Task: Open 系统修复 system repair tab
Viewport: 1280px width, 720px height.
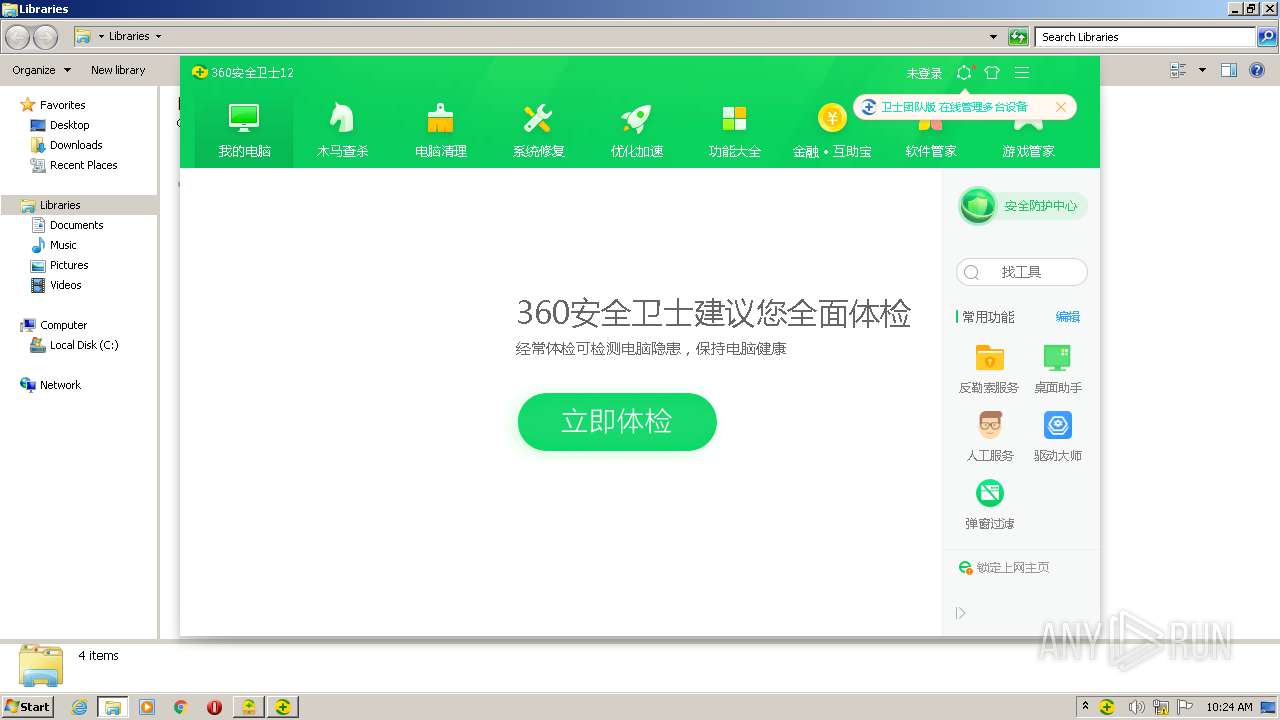Action: pos(538,131)
